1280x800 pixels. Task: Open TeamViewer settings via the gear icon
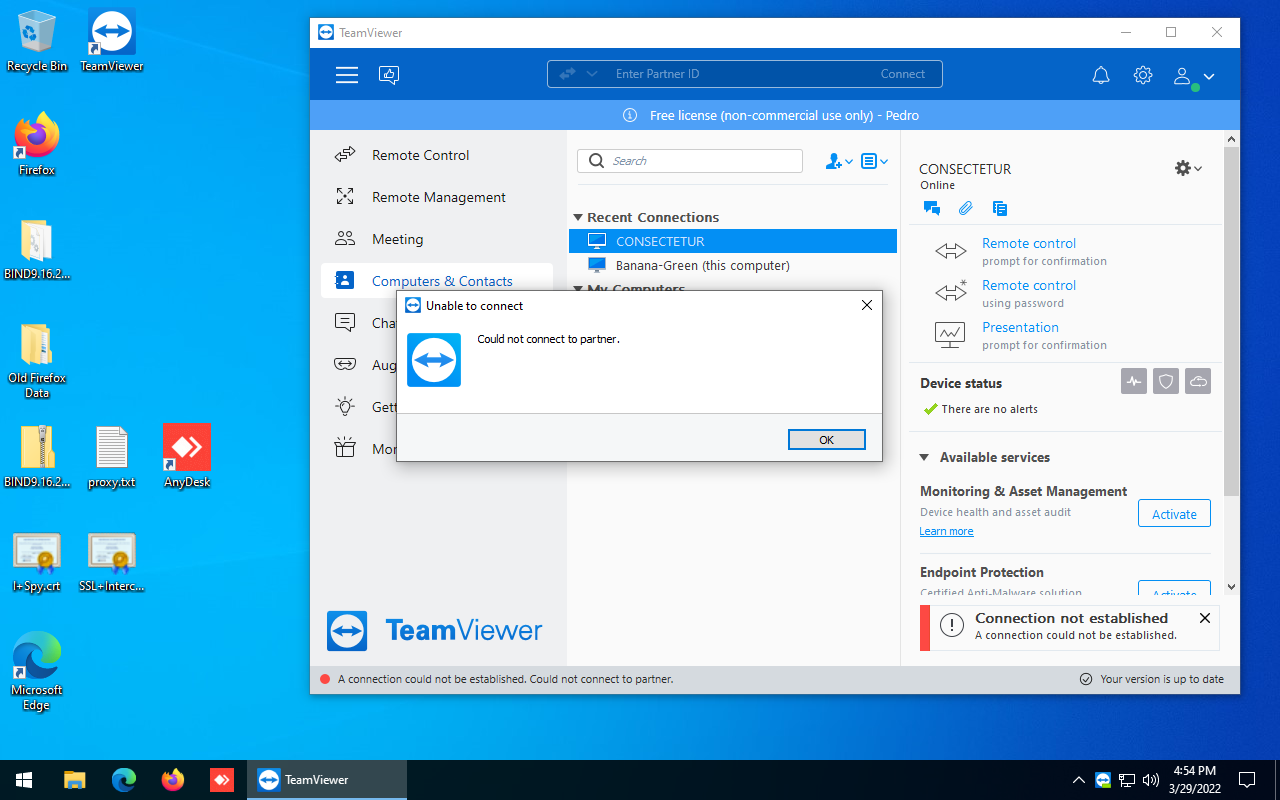point(1142,75)
